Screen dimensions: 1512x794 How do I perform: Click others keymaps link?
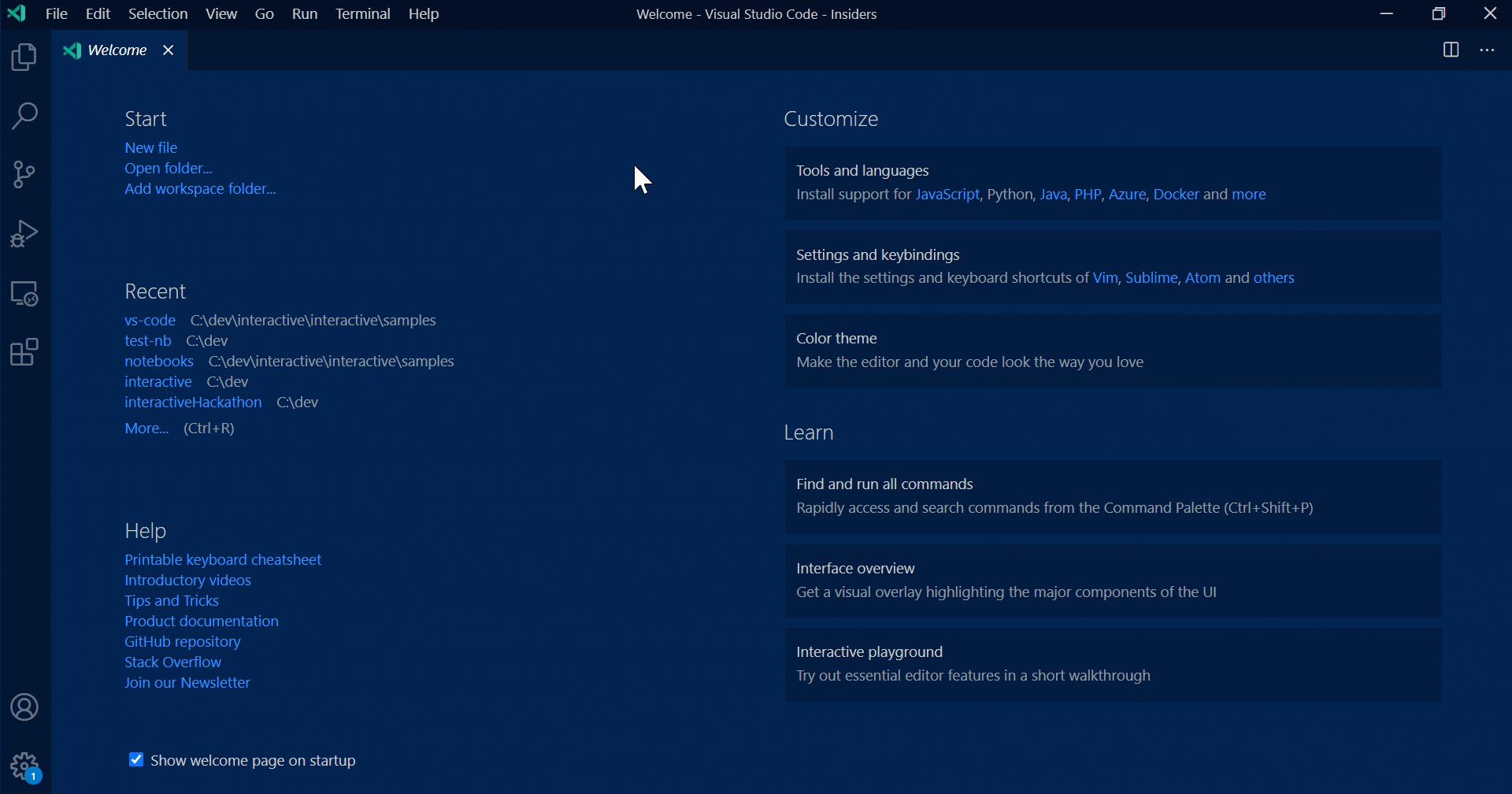(x=1274, y=278)
